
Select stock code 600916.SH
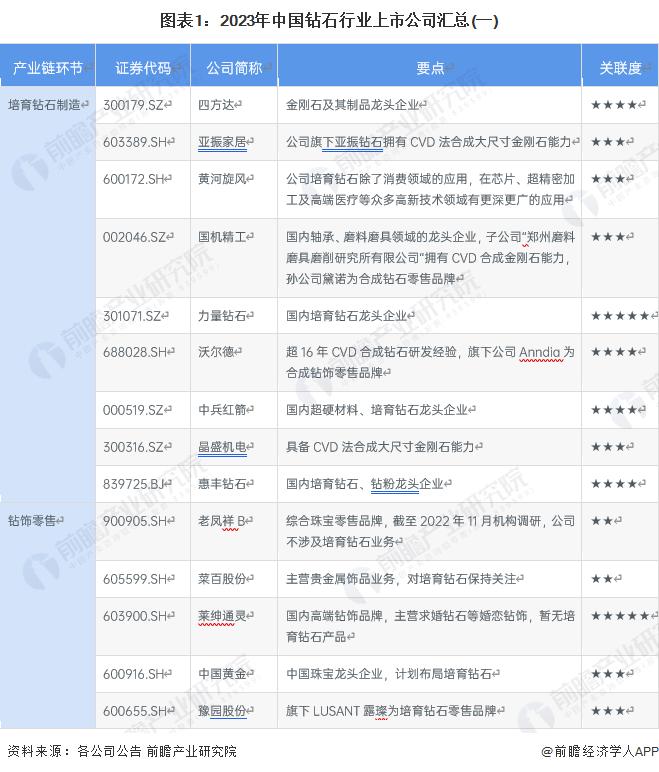(133, 674)
